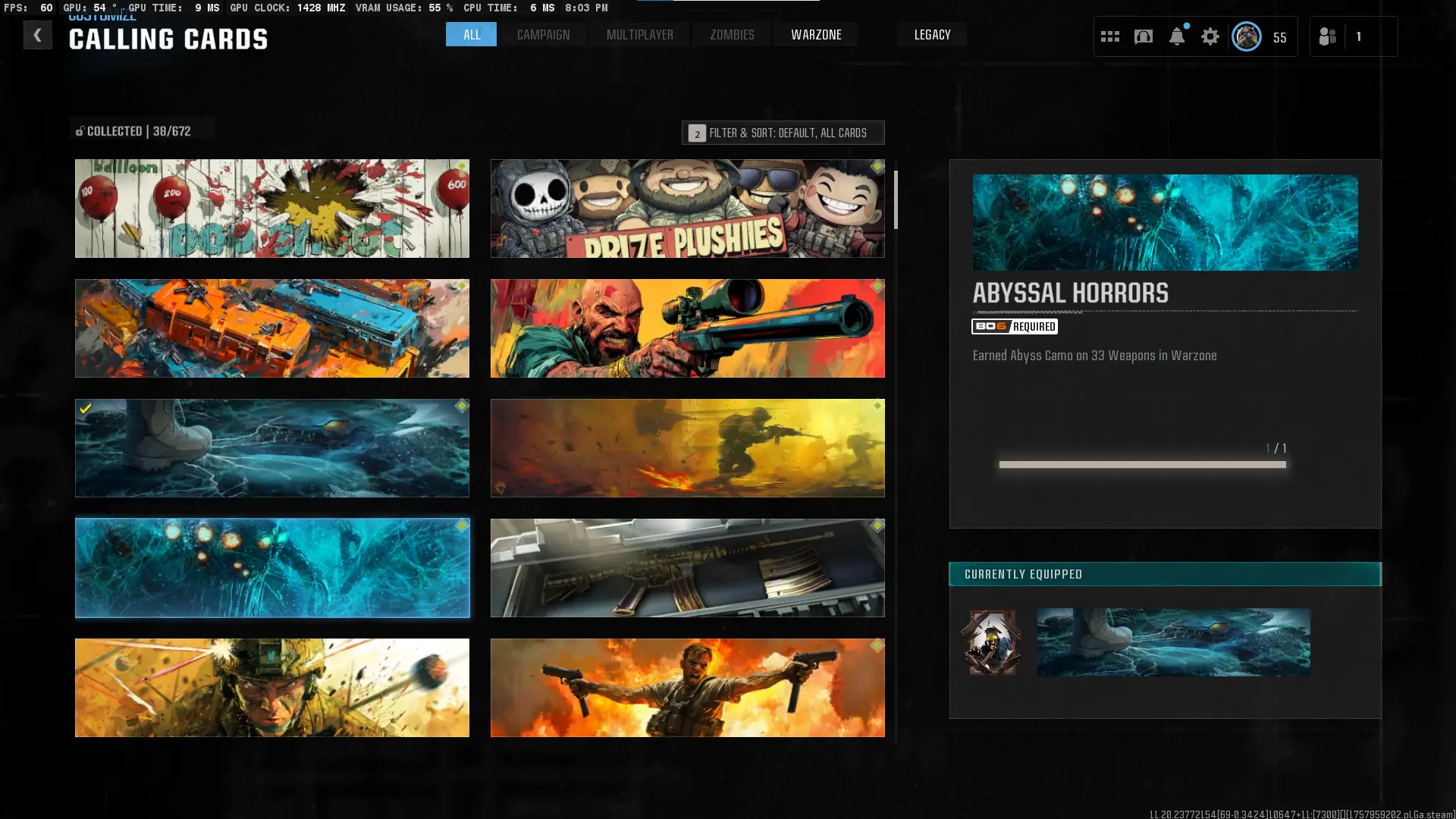Click equipped emblem in Currently Equipped
Screen dimensions: 1456x819
(x=992, y=642)
